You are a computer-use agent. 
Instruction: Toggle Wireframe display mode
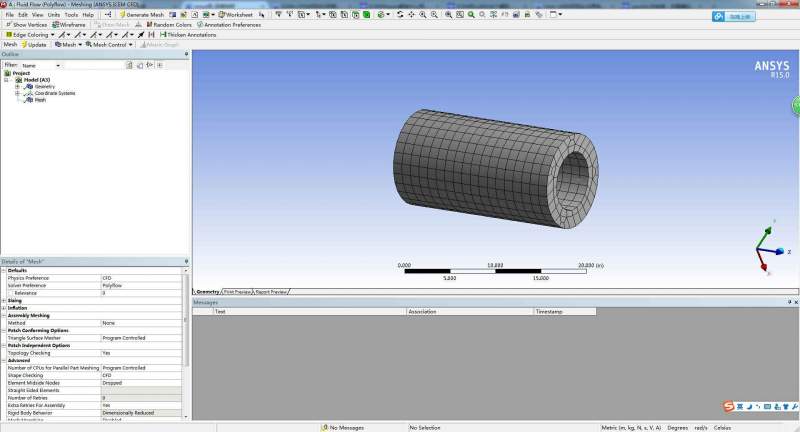coord(69,24)
